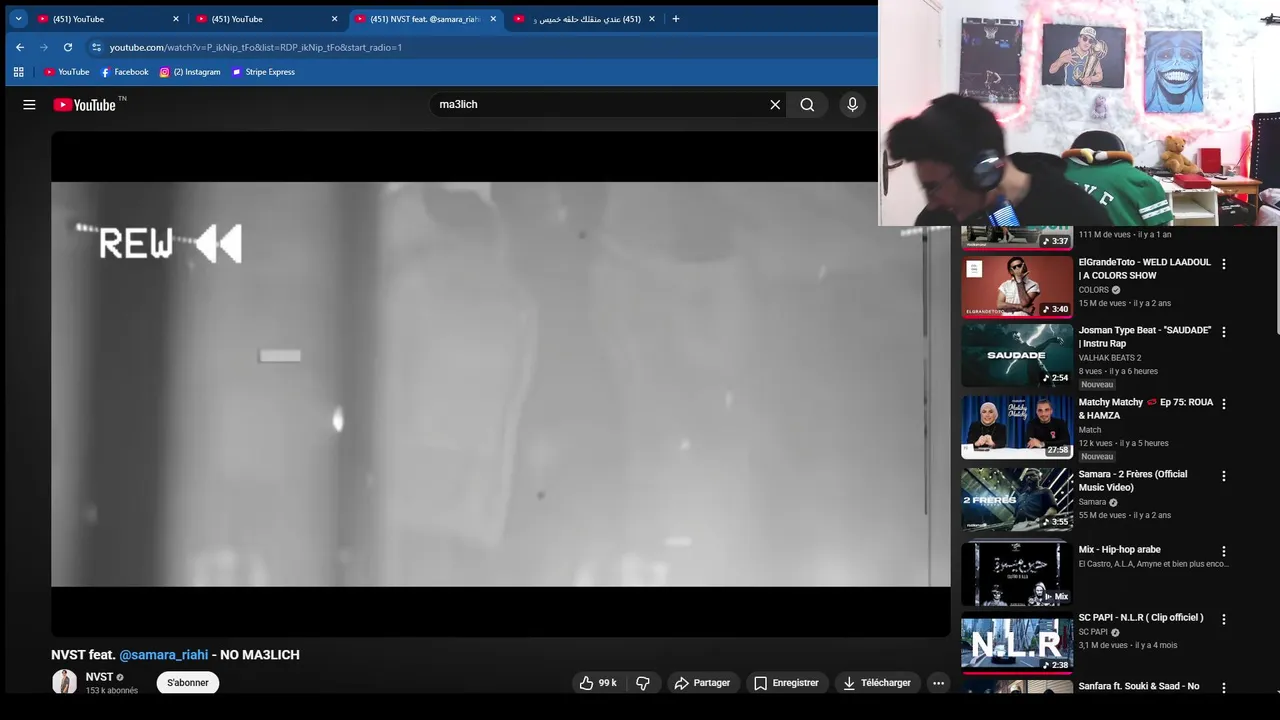Open the NVST channel name link
Viewport: 1280px width, 720px height.
99,677
